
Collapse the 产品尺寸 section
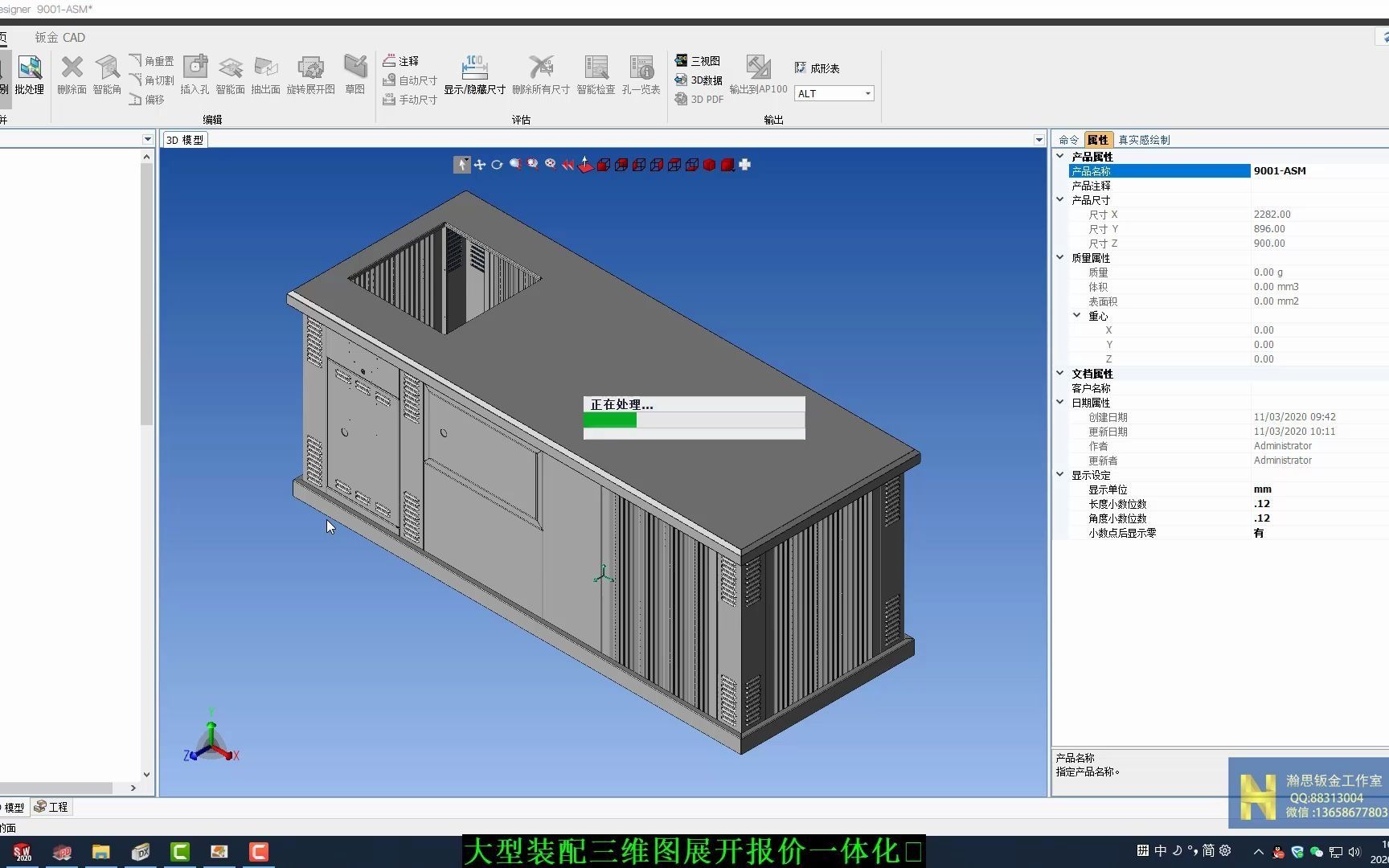pyautogui.click(x=1060, y=200)
